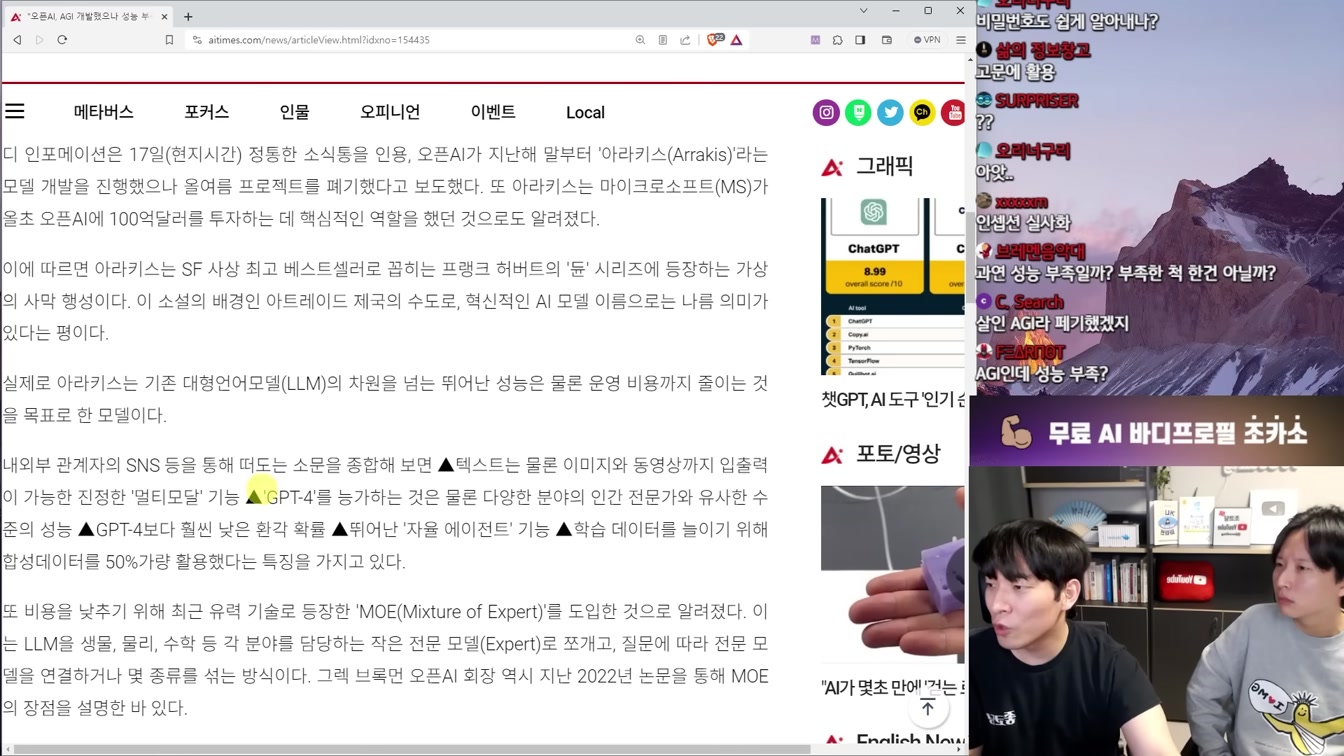Click the green Naver Post icon
The image size is (1344, 756).
(858, 112)
